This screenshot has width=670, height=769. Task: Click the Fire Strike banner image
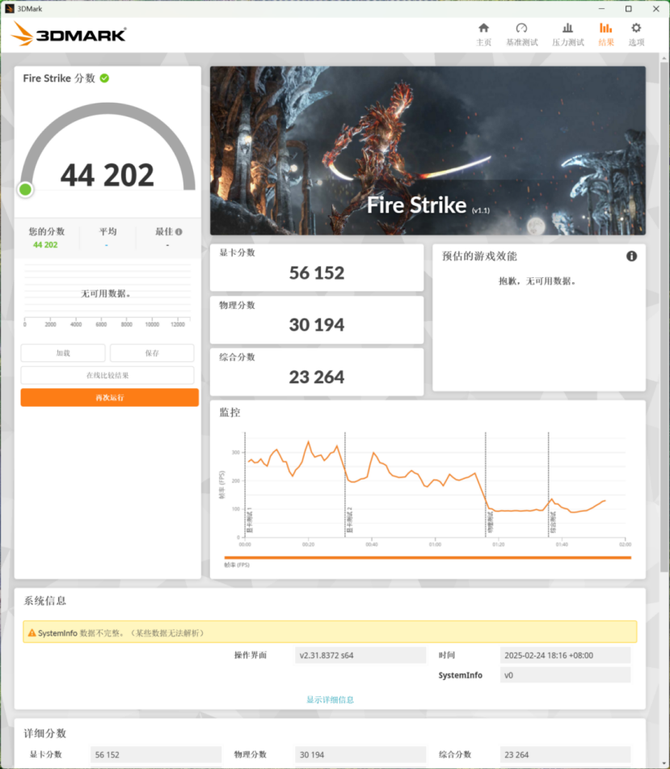pos(428,151)
